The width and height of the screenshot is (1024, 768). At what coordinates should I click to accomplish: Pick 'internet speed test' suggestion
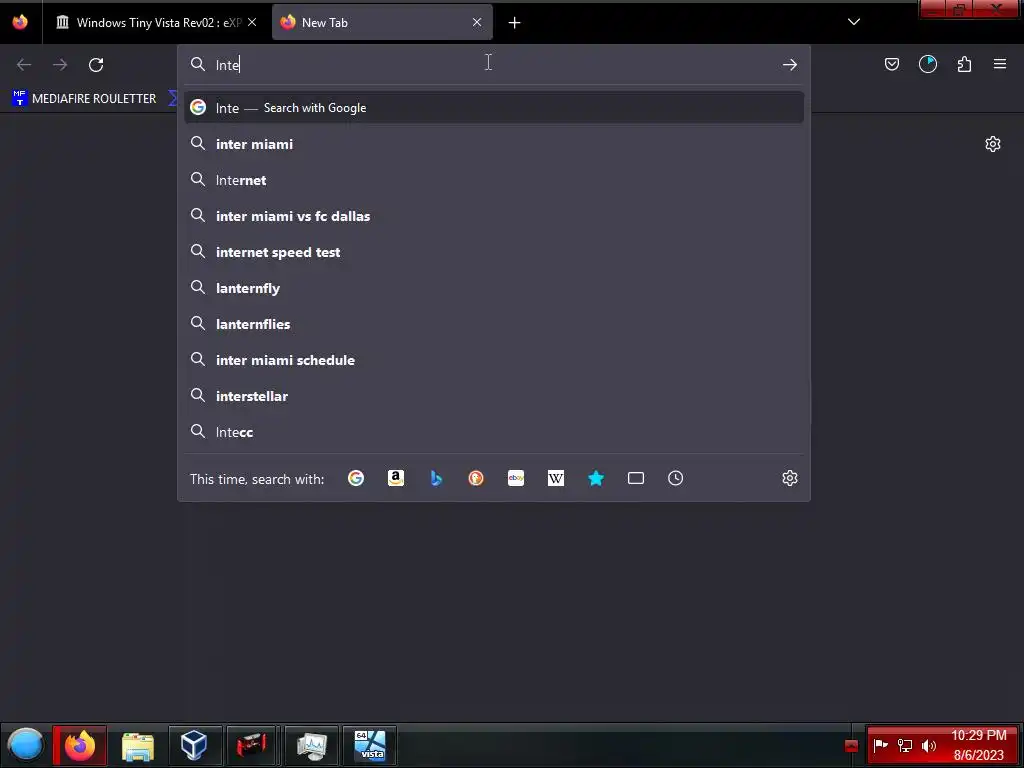pyautogui.click(x=494, y=251)
